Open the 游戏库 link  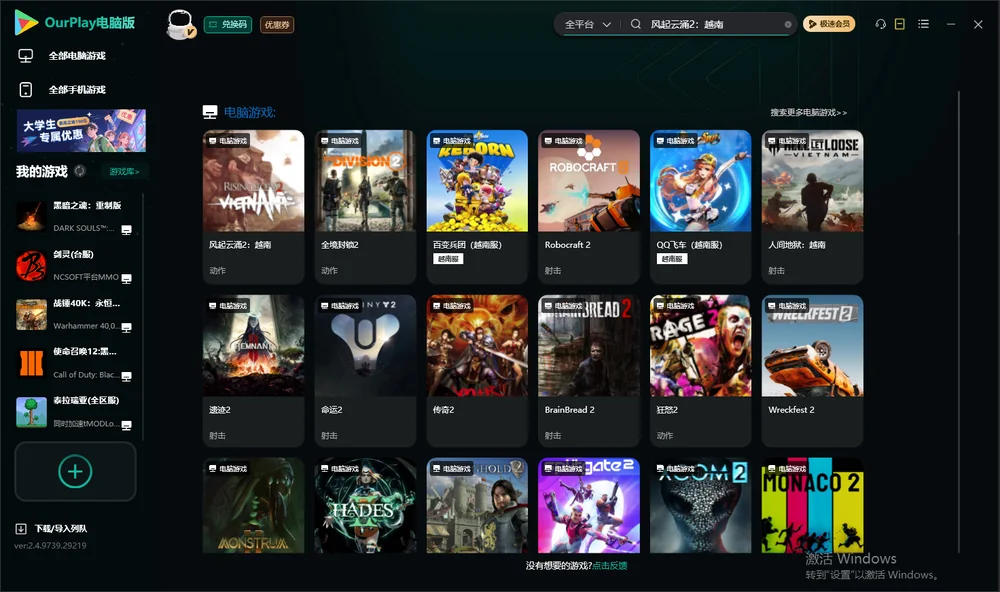[x=124, y=172]
